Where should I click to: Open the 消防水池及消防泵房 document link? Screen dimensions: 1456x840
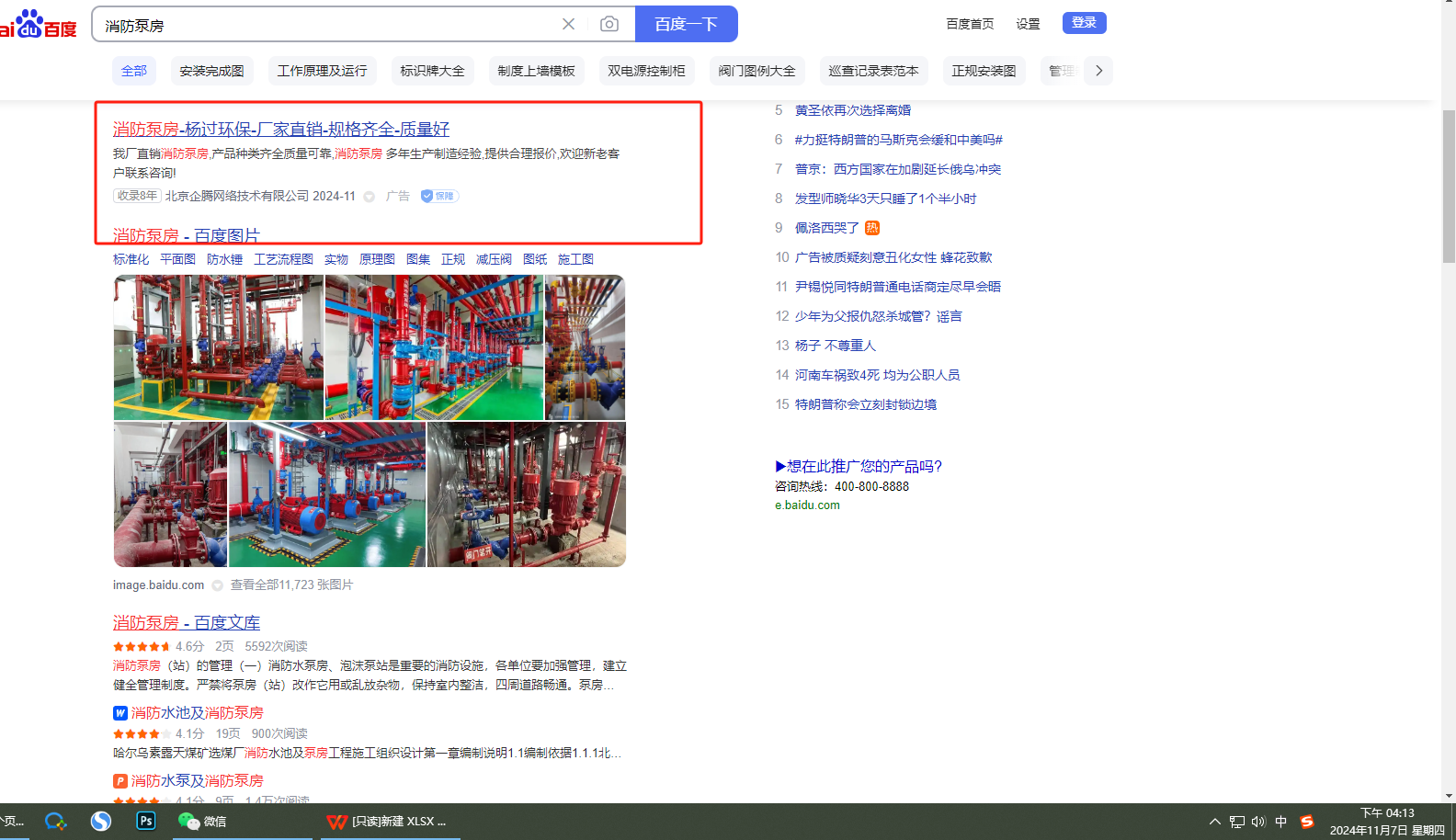point(198,713)
